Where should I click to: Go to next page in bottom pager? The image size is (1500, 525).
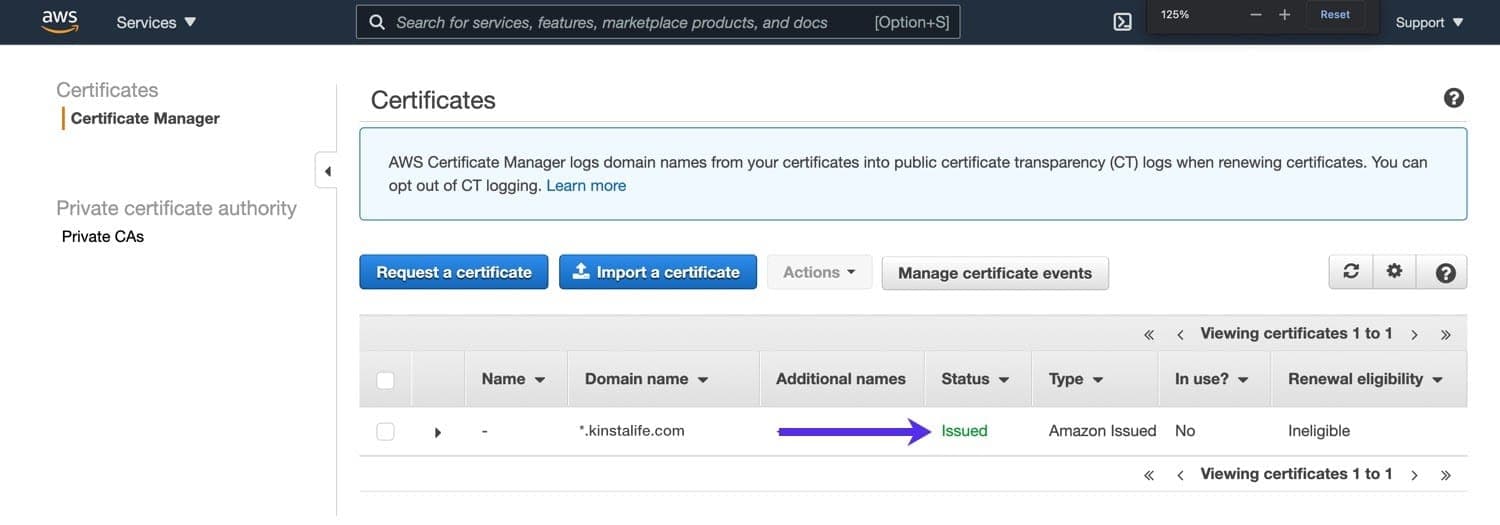(x=1414, y=474)
